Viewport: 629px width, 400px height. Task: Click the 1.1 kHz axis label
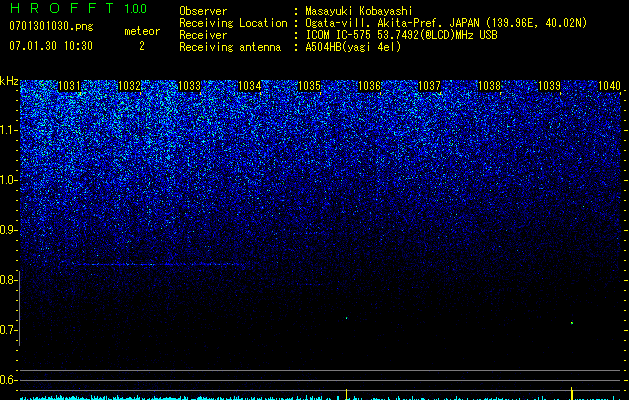click(8, 130)
